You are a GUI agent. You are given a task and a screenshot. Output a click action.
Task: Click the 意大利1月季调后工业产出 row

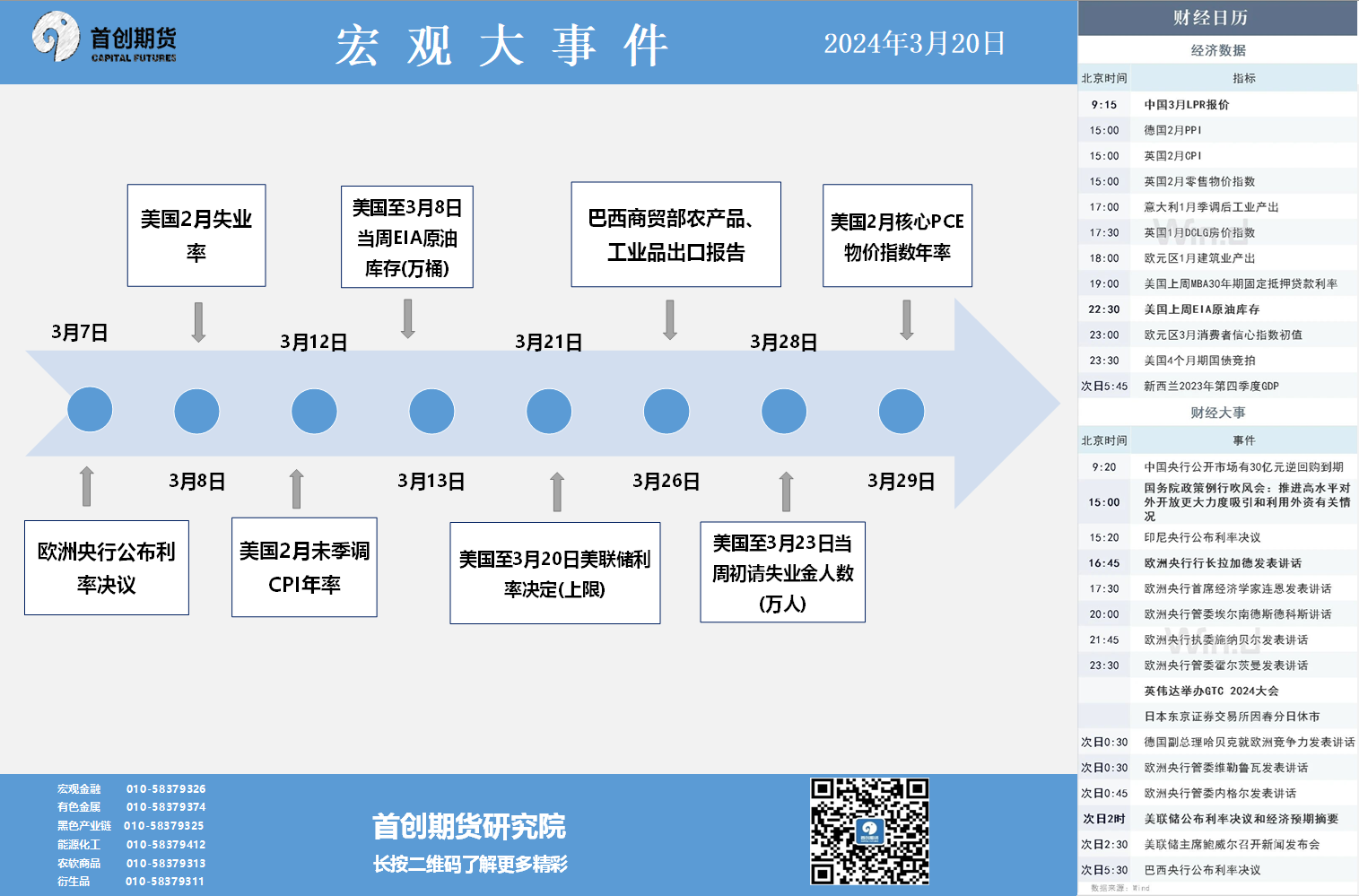point(1217,207)
